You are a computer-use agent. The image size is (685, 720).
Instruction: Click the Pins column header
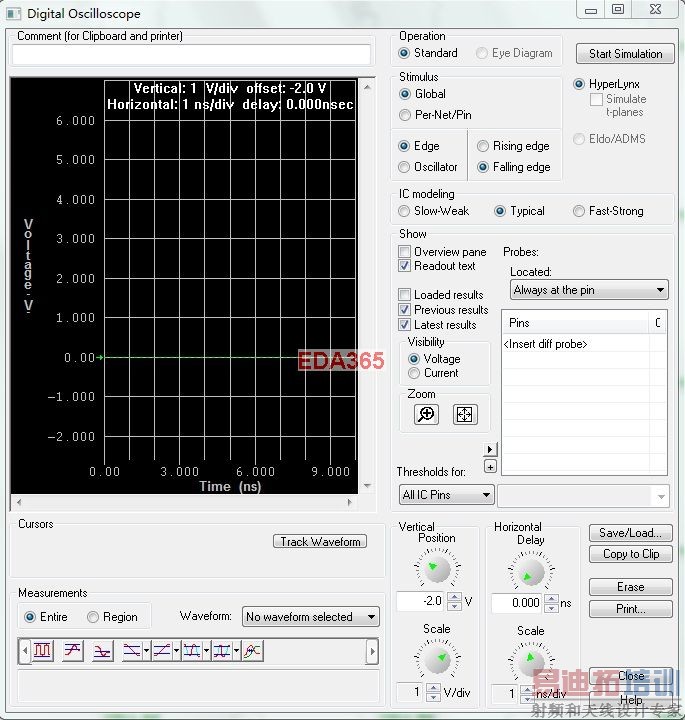pyautogui.click(x=575, y=323)
